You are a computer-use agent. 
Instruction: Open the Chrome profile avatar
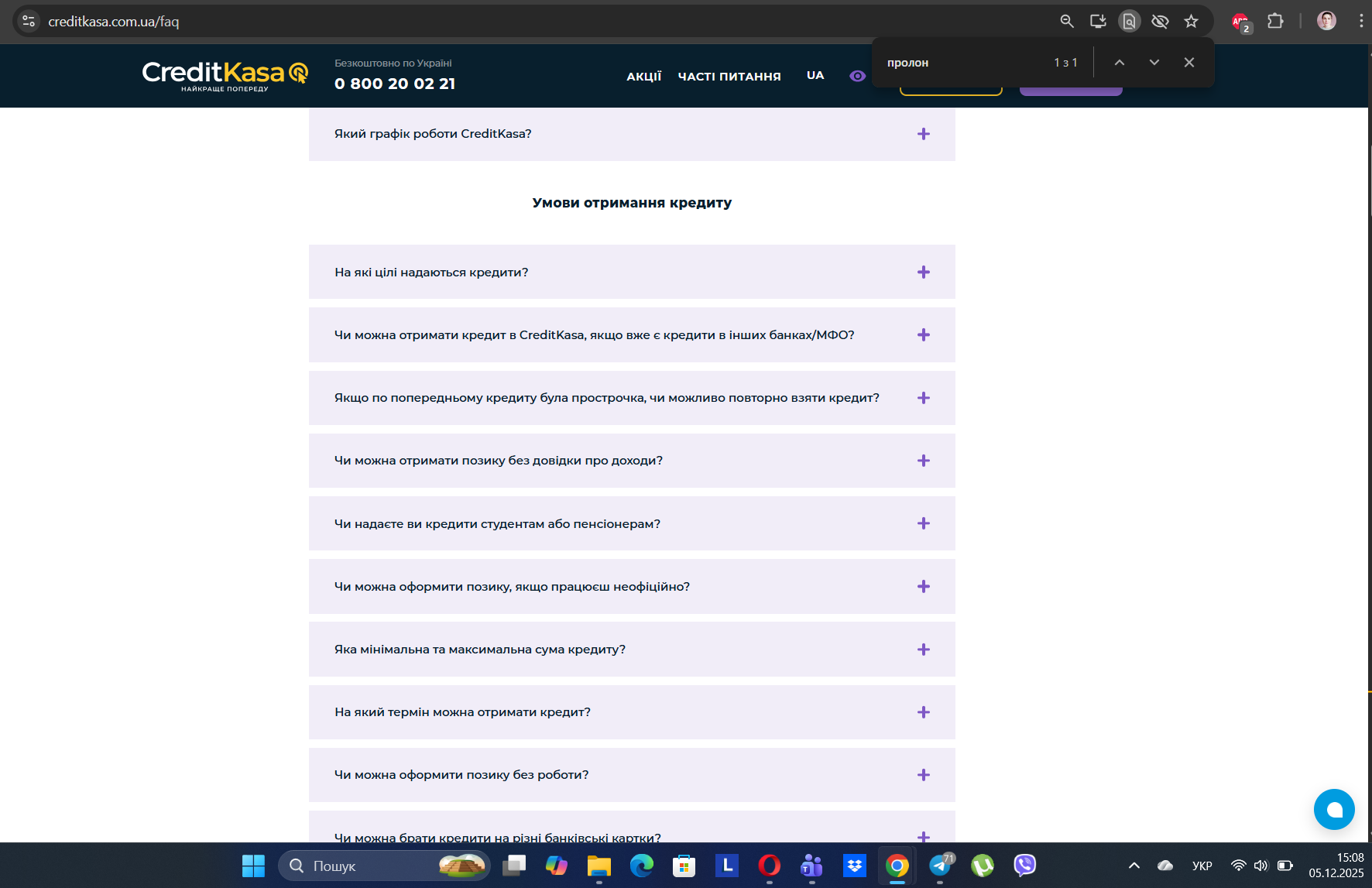(x=1326, y=21)
